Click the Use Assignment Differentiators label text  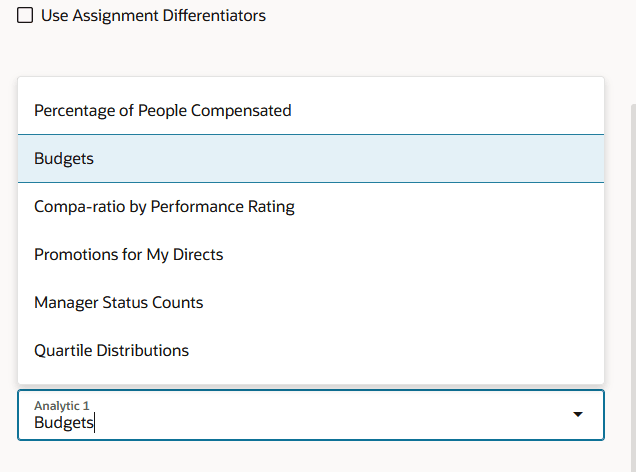pos(153,16)
